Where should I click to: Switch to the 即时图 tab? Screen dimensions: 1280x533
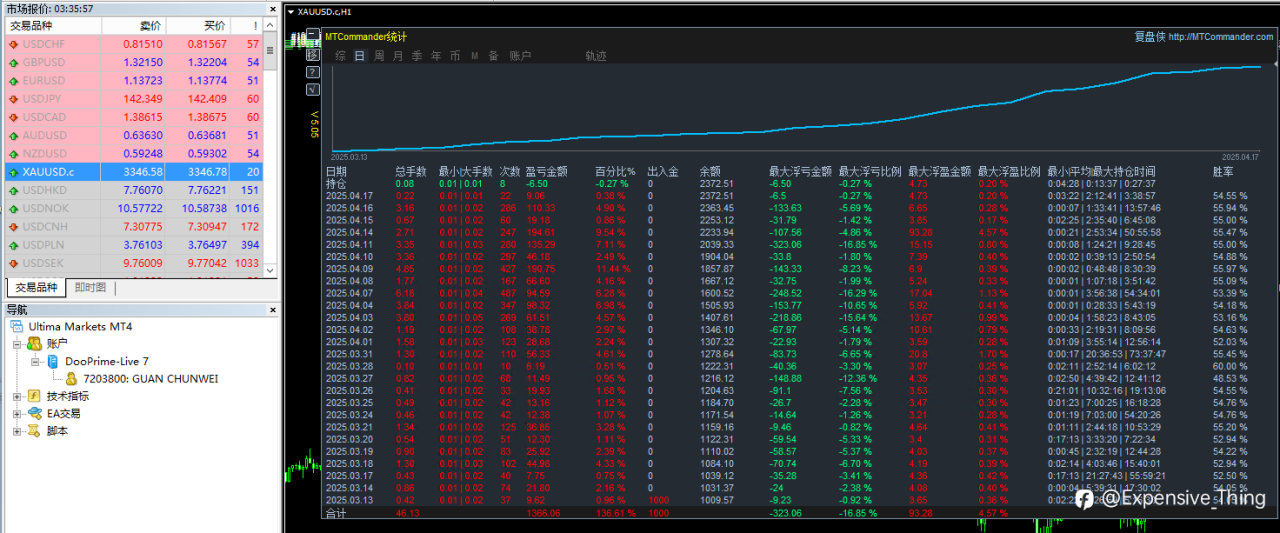[90, 288]
